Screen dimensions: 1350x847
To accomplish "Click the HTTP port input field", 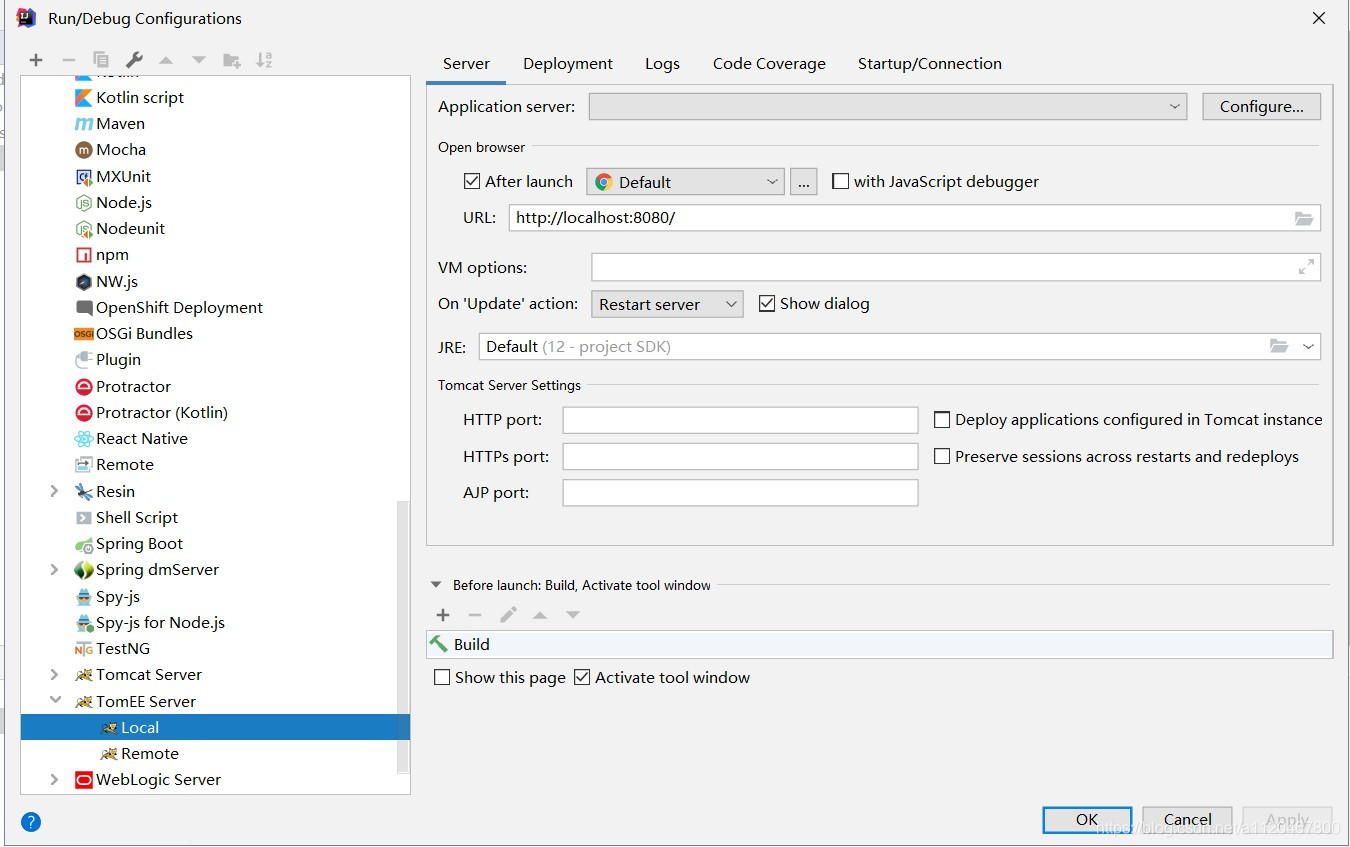I will point(740,420).
